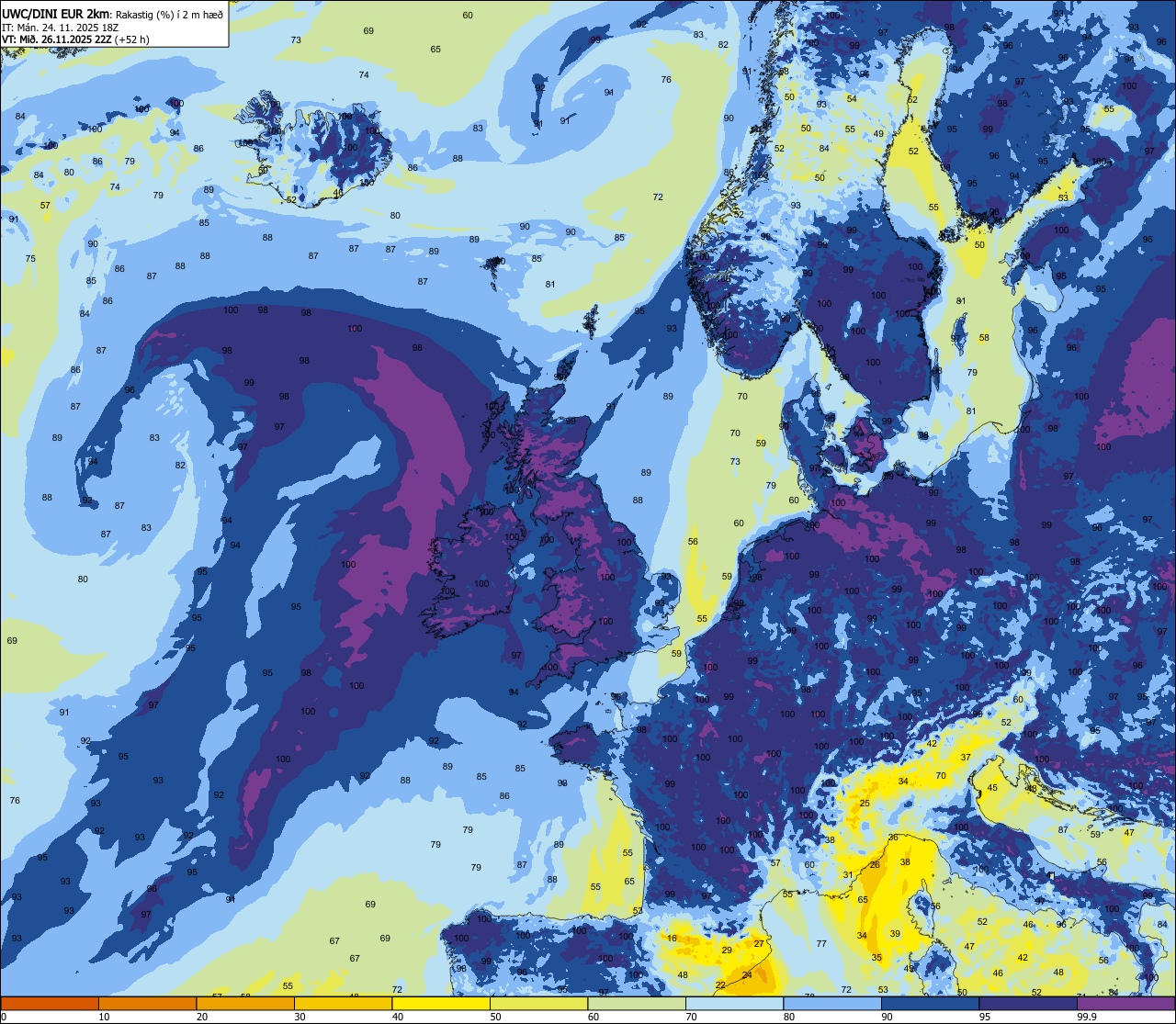Click the '31' humidity value off southern France
This screenshot has width=1176, height=1024.
pos(847,875)
